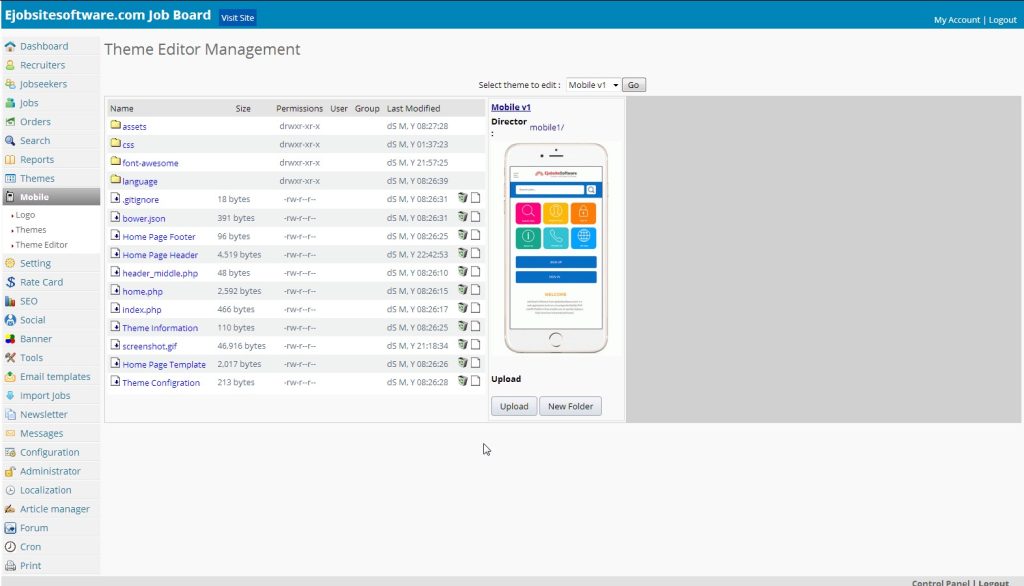Click the Permissions column header
The height and width of the screenshot is (586, 1024).
pos(299,108)
